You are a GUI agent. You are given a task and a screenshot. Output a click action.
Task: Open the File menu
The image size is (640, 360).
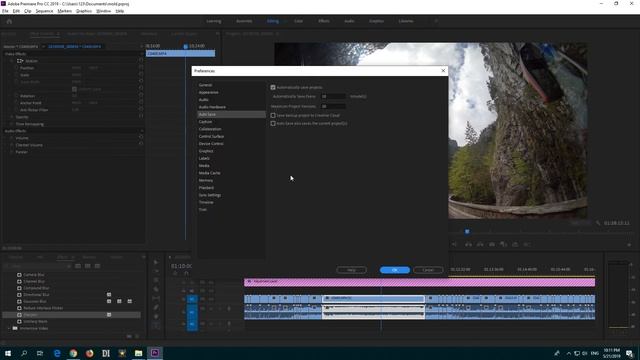5,11
